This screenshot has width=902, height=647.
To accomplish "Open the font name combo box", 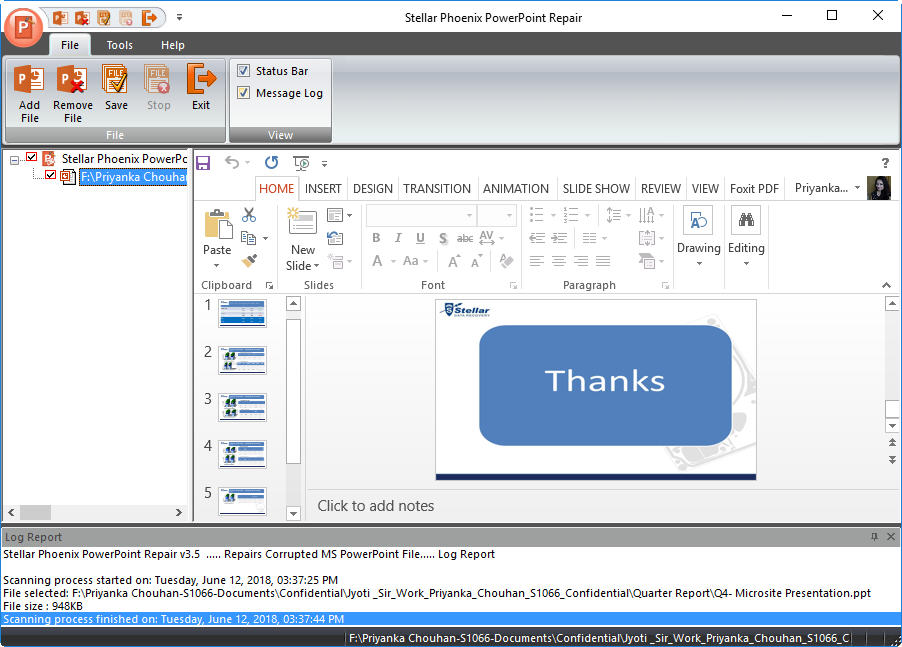I will click(x=421, y=216).
